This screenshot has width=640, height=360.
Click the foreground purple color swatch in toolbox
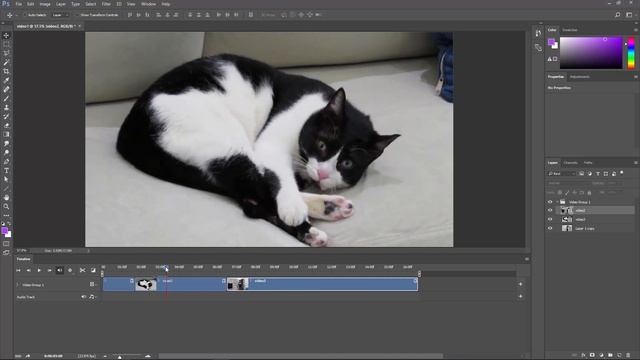(4, 231)
